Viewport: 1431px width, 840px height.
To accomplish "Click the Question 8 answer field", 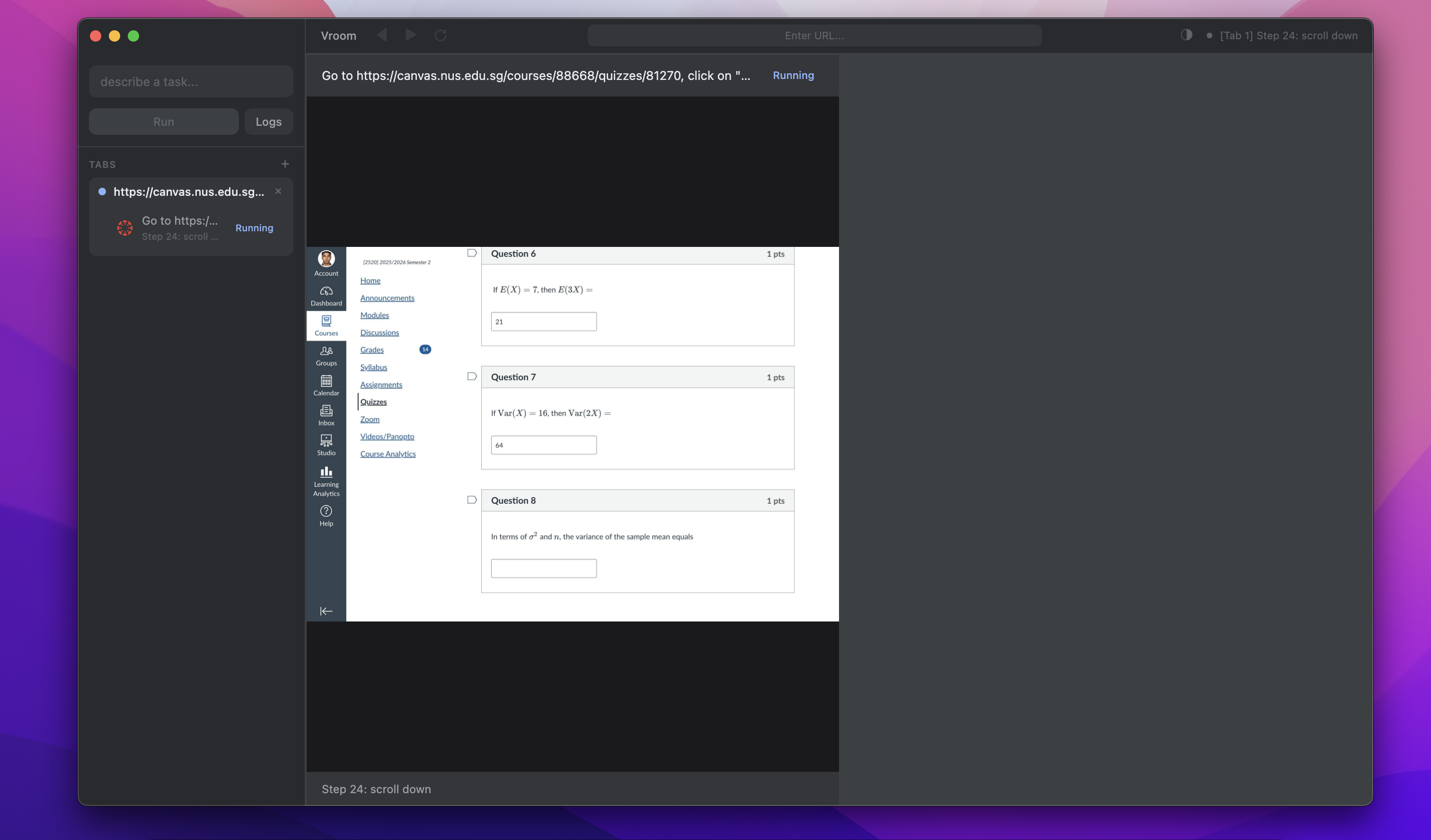I will pos(543,568).
